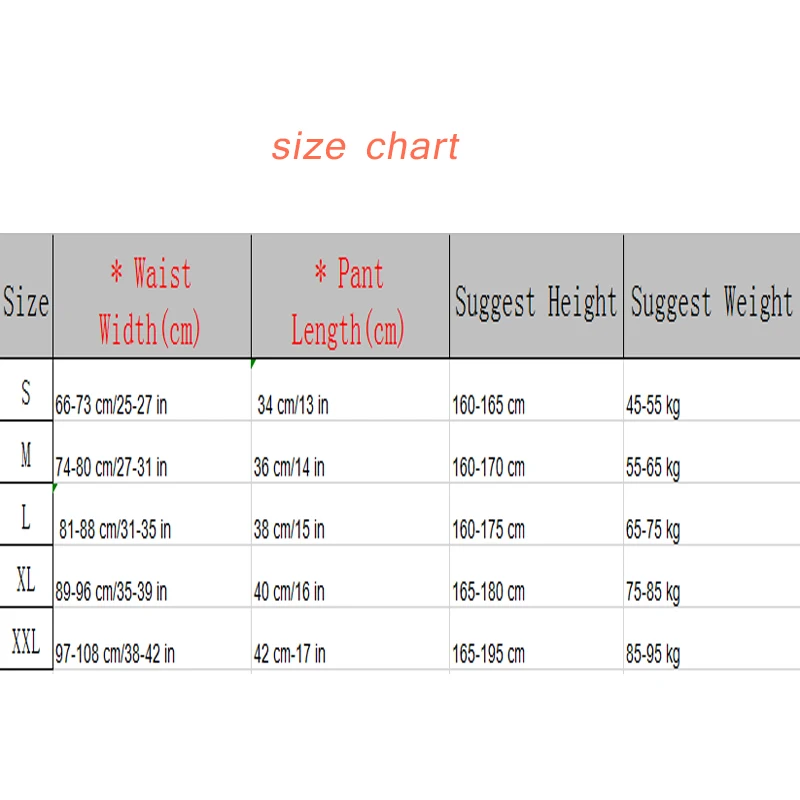This screenshot has height=800, width=800.
Task: Select the 66-73 cm/25-27 in waist cell
Action: click(111, 405)
